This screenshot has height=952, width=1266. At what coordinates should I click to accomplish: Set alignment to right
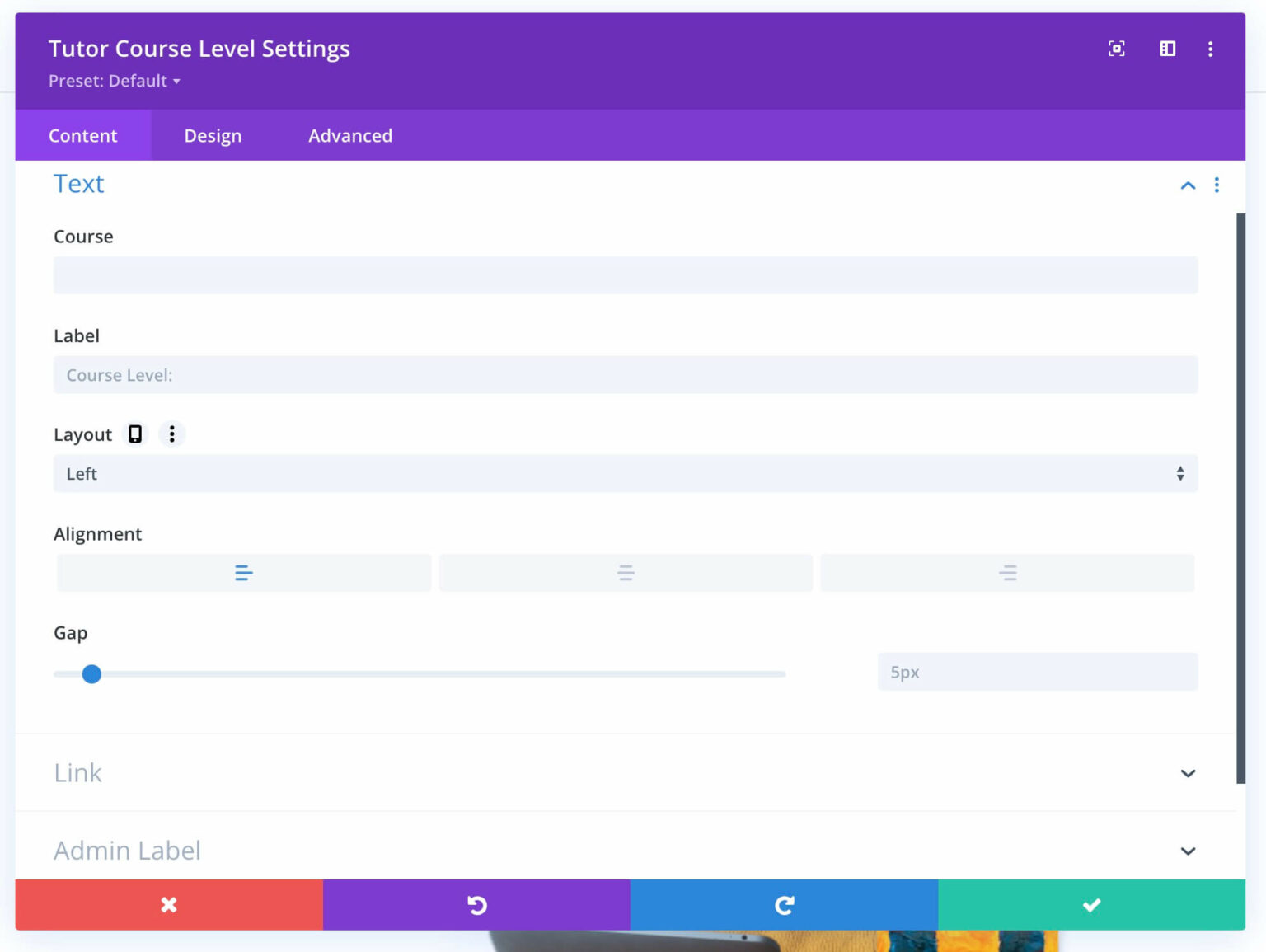pyautogui.click(x=1007, y=573)
